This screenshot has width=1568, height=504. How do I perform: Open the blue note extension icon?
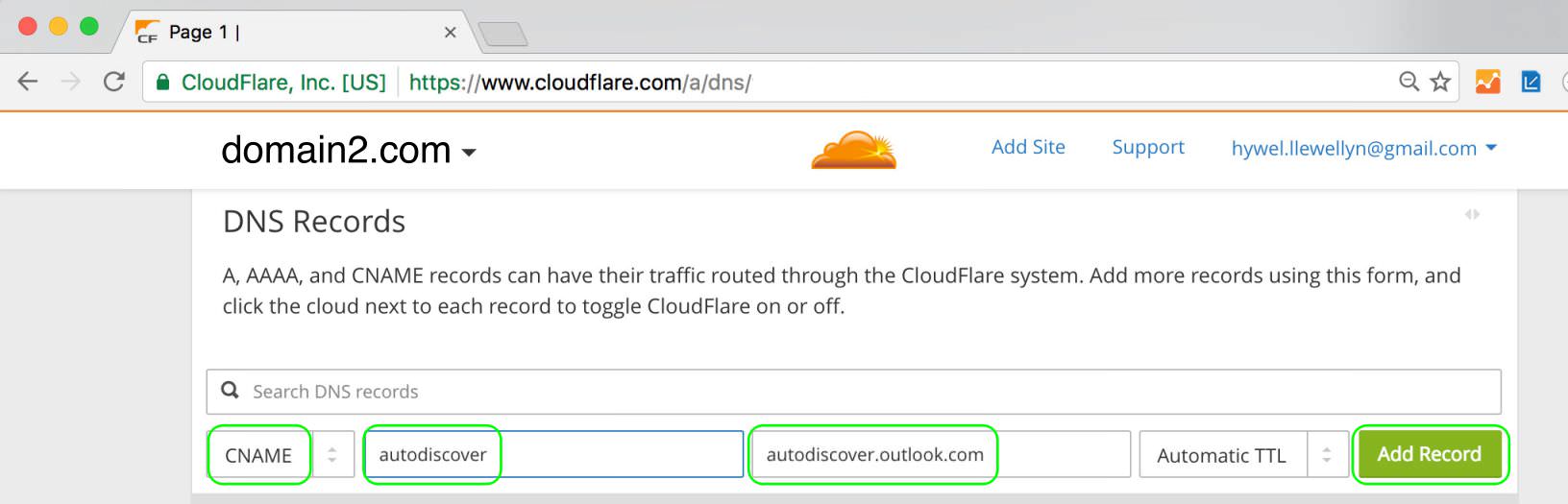coord(1531,82)
